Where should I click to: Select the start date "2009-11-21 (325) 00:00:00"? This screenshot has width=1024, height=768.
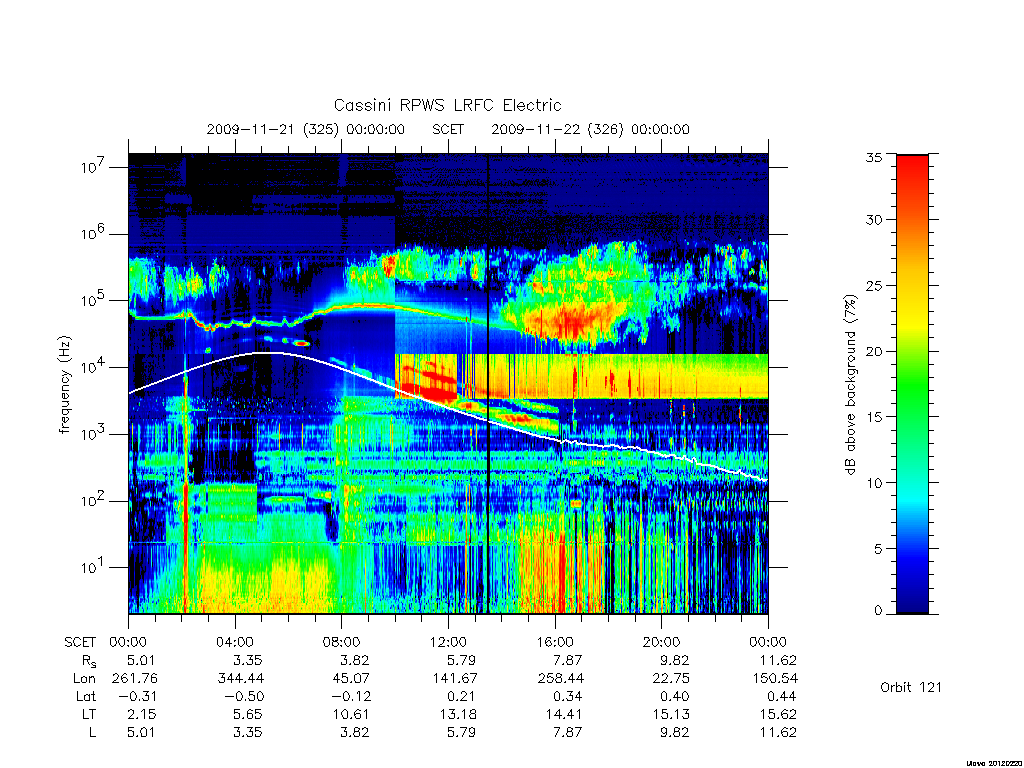(x=306, y=129)
